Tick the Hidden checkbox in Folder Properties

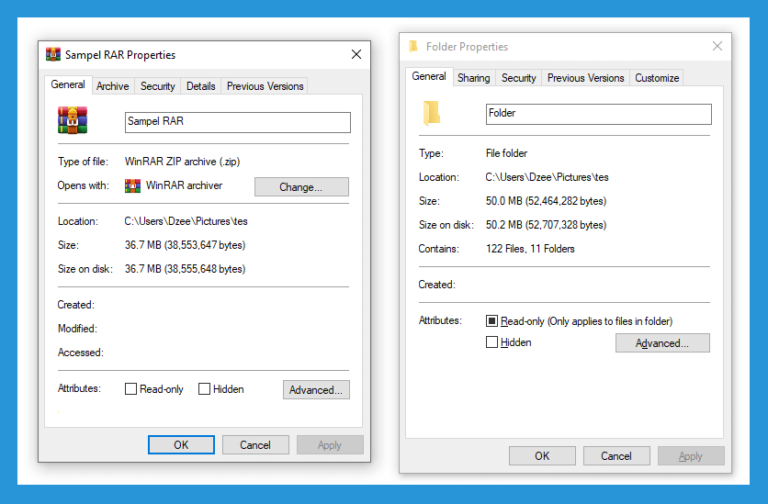492,342
